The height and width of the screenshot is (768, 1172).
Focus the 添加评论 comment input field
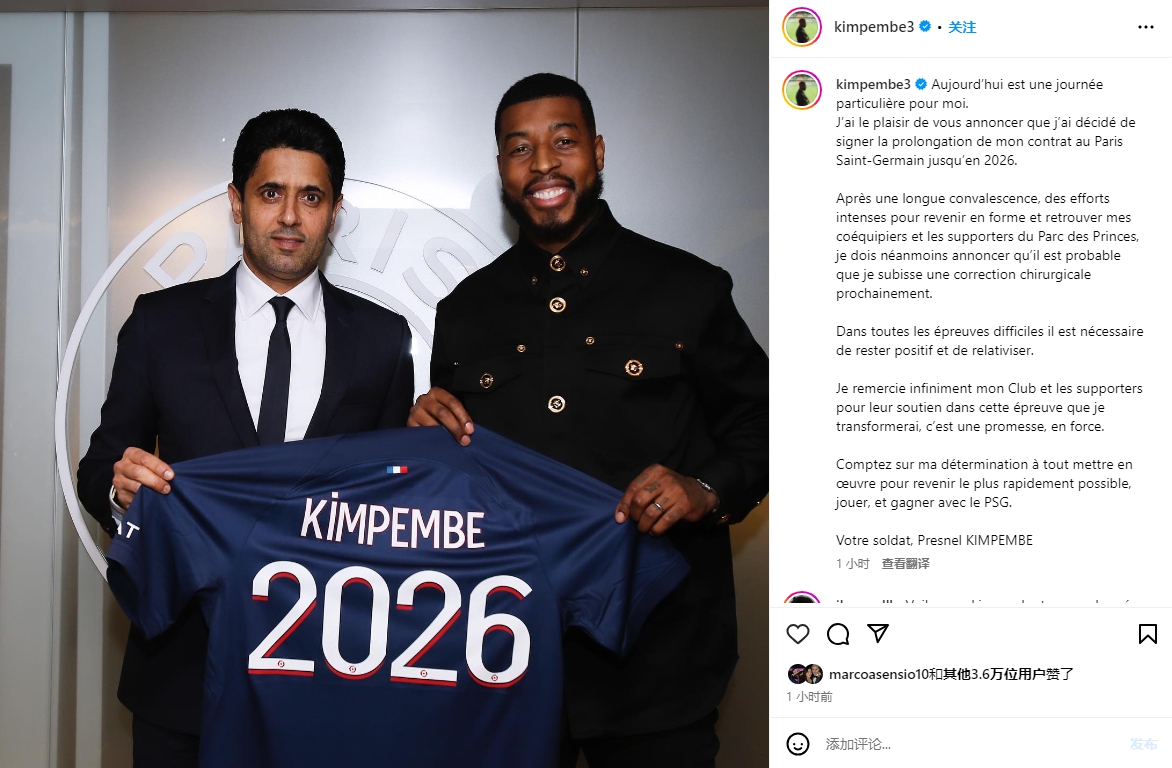tap(972, 744)
